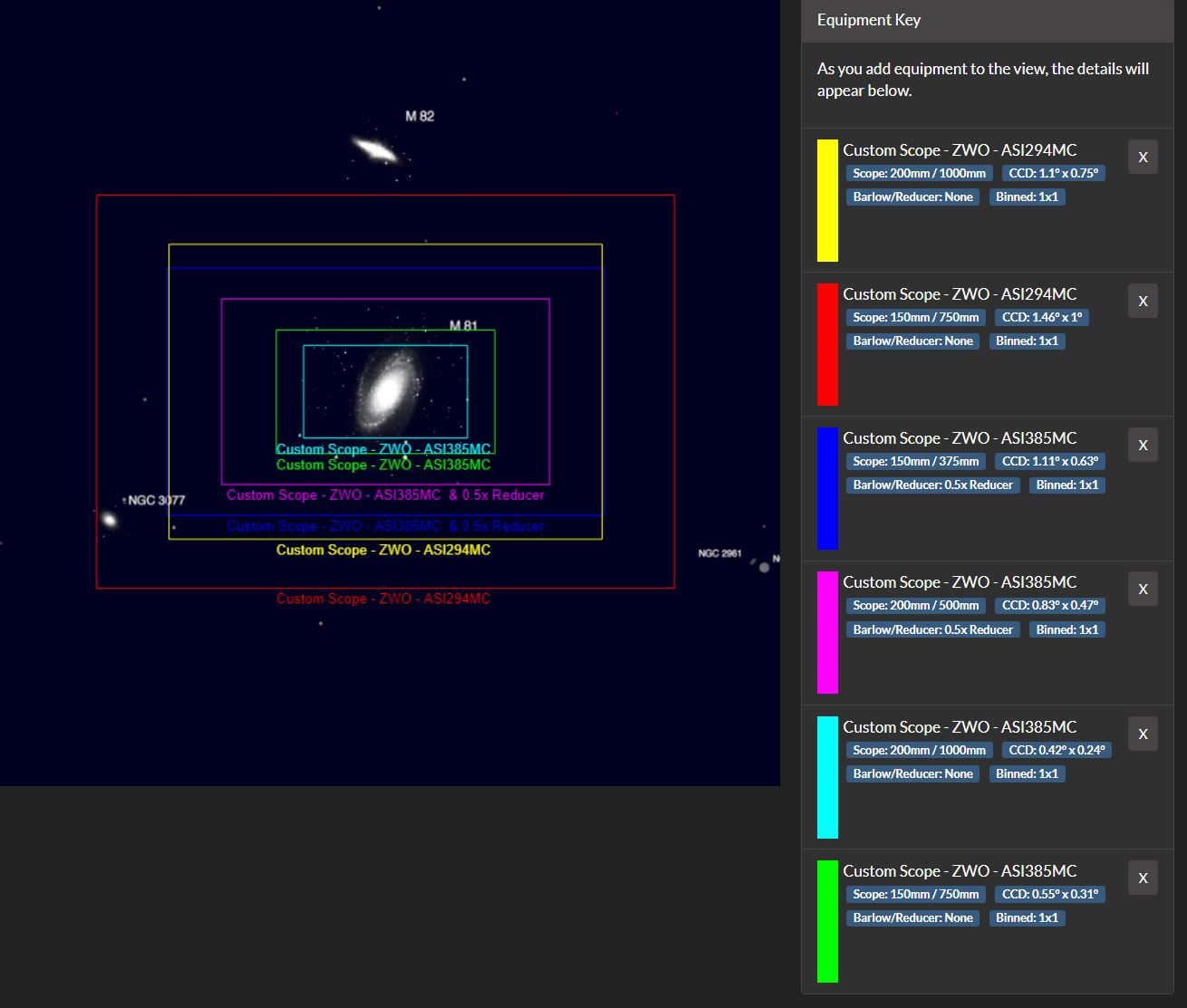This screenshot has height=1008, width=1187.
Task: Click the NGC 3077 galaxy in the sky view
Action: (110, 520)
